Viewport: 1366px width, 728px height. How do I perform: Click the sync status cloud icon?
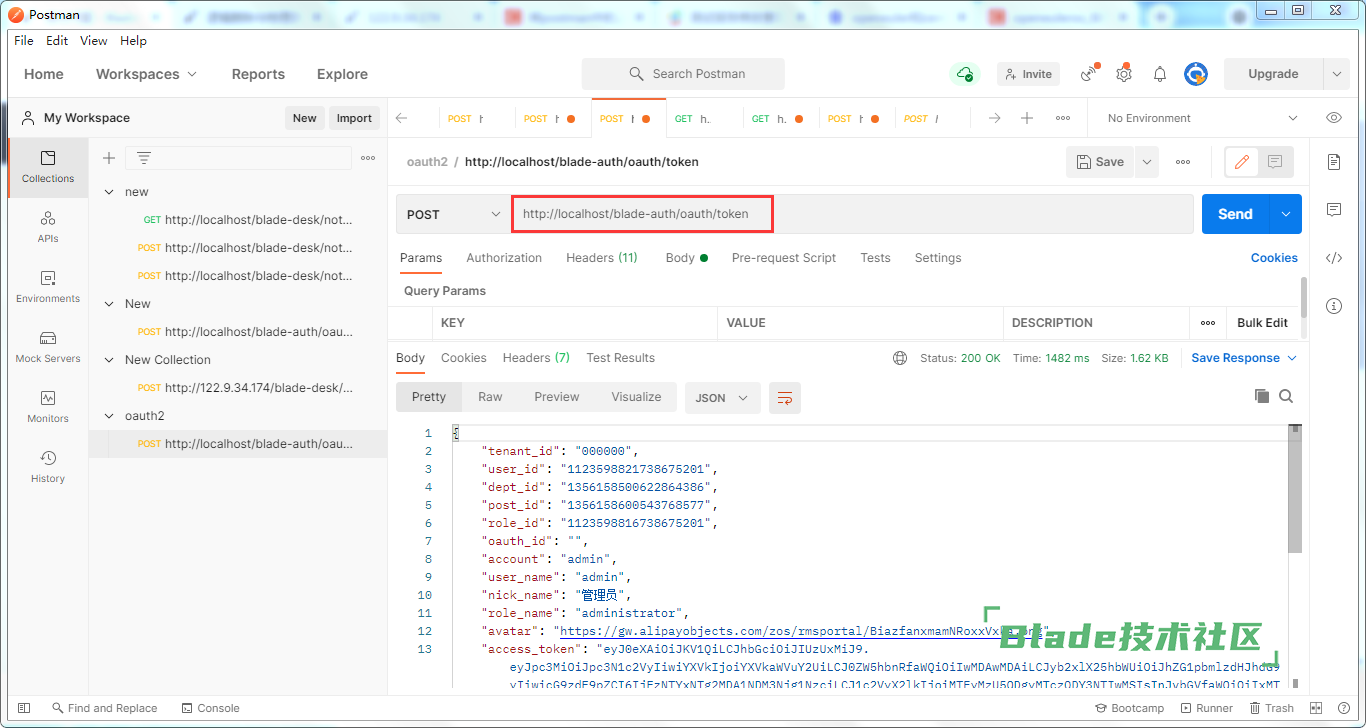[x=965, y=74]
